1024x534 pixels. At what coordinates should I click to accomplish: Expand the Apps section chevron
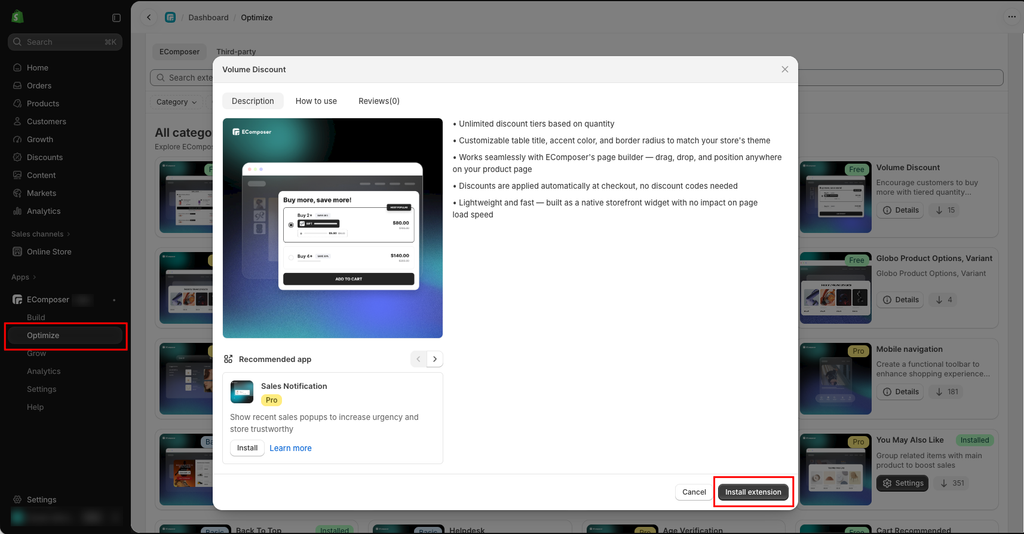(34, 277)
